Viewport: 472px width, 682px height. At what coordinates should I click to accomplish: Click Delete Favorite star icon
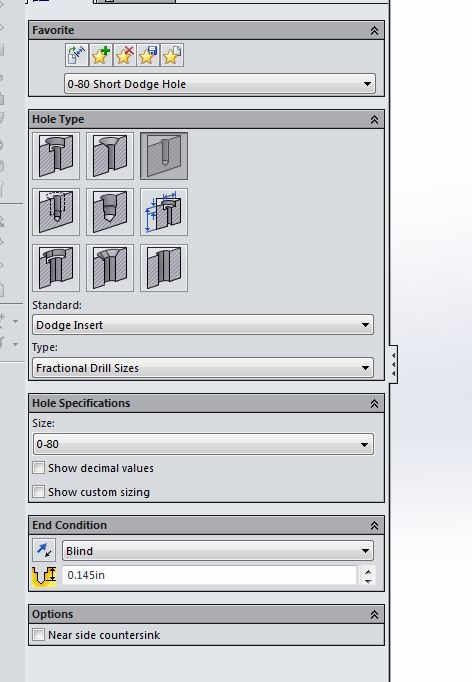[124, 55]
